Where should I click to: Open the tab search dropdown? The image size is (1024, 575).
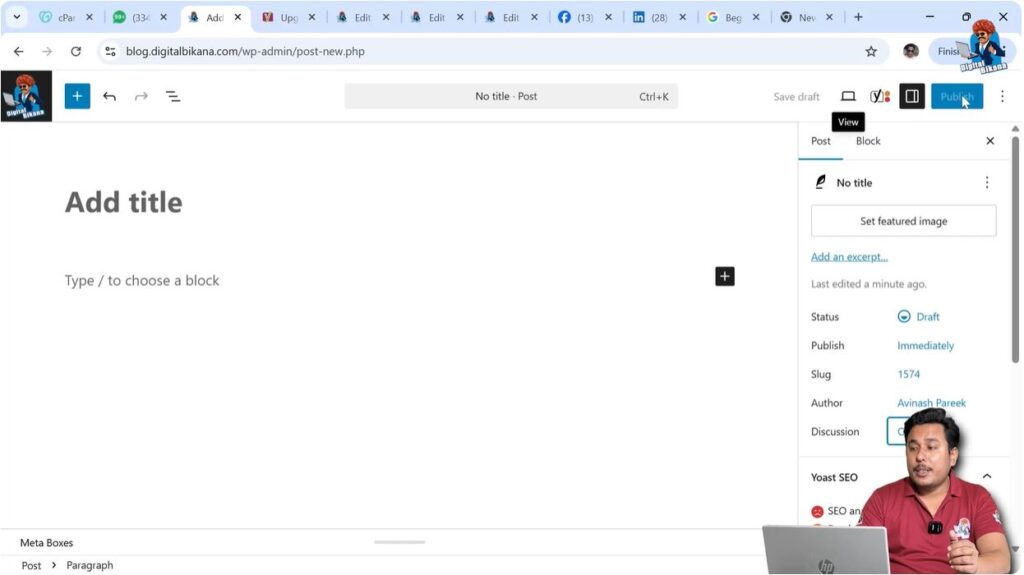pyautogui.click(x=17, y=17)
